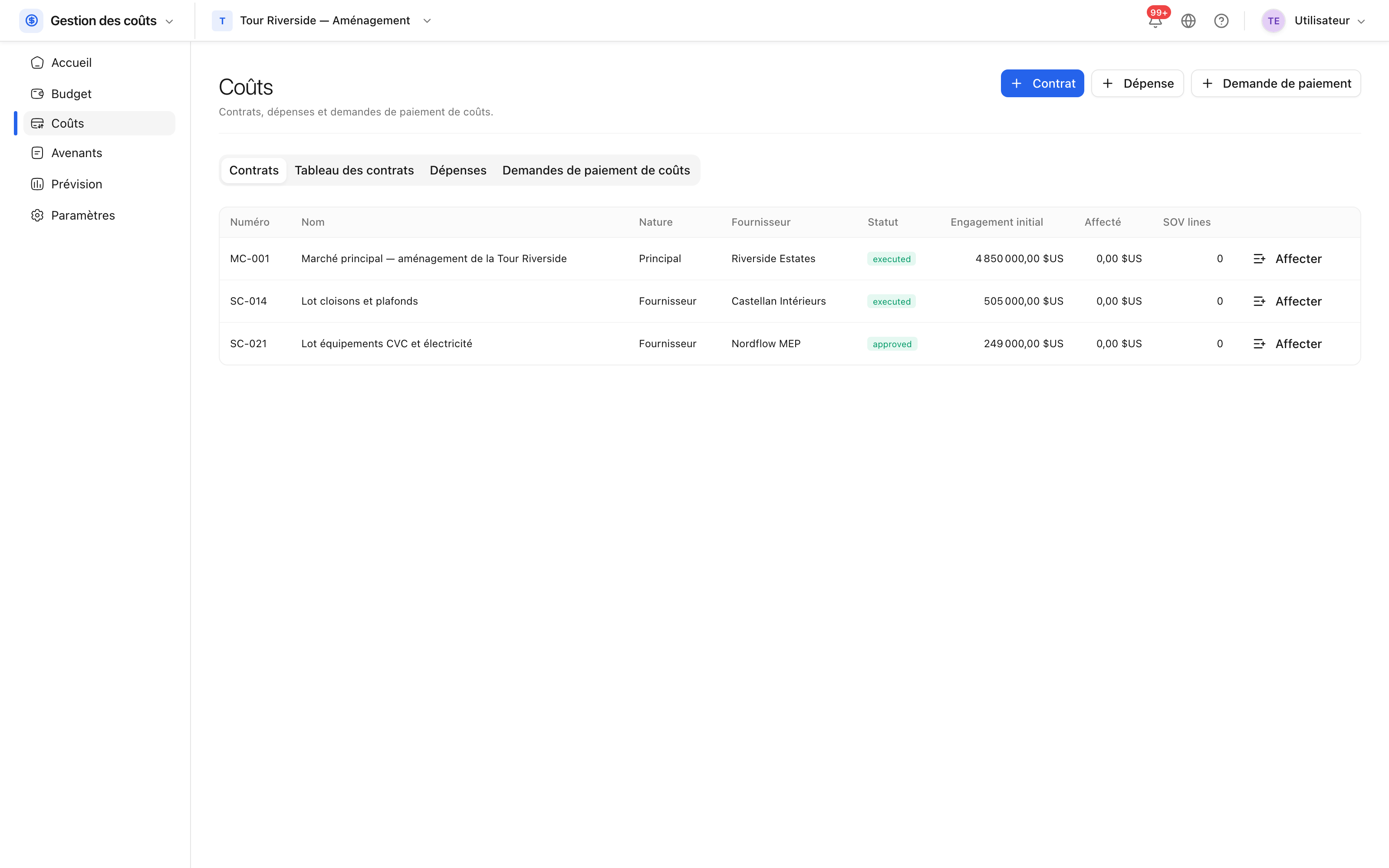Expand the Tour Riverside project selector chevron
Viewport: 1389px width, 868px height.
click(x=427, y=21)
